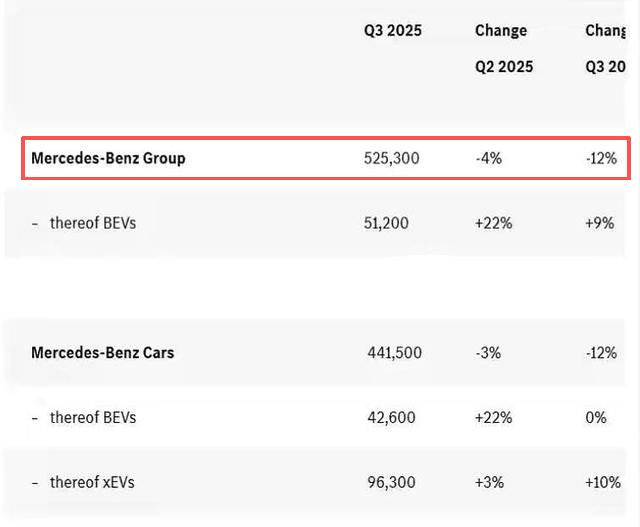Select +22% in the 42,600 row
This screenshot has height=527, width=640.
494,417
